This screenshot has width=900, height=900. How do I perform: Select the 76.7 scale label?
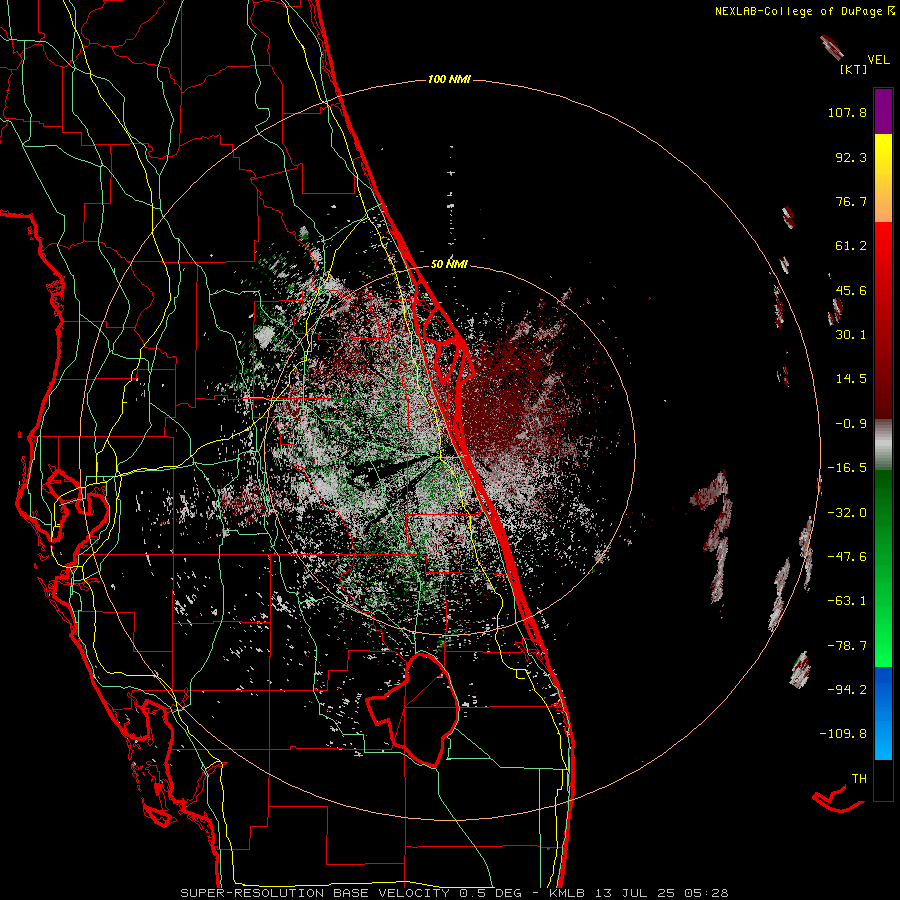coord(851,201)
